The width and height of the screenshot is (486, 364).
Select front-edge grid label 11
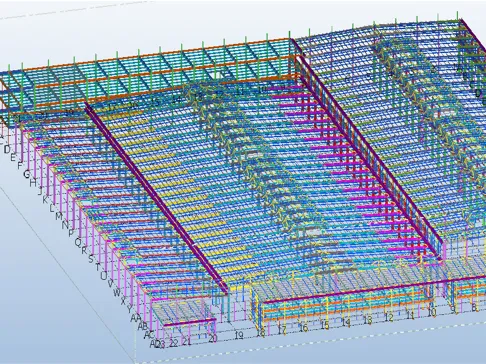(x=410, y=315)
